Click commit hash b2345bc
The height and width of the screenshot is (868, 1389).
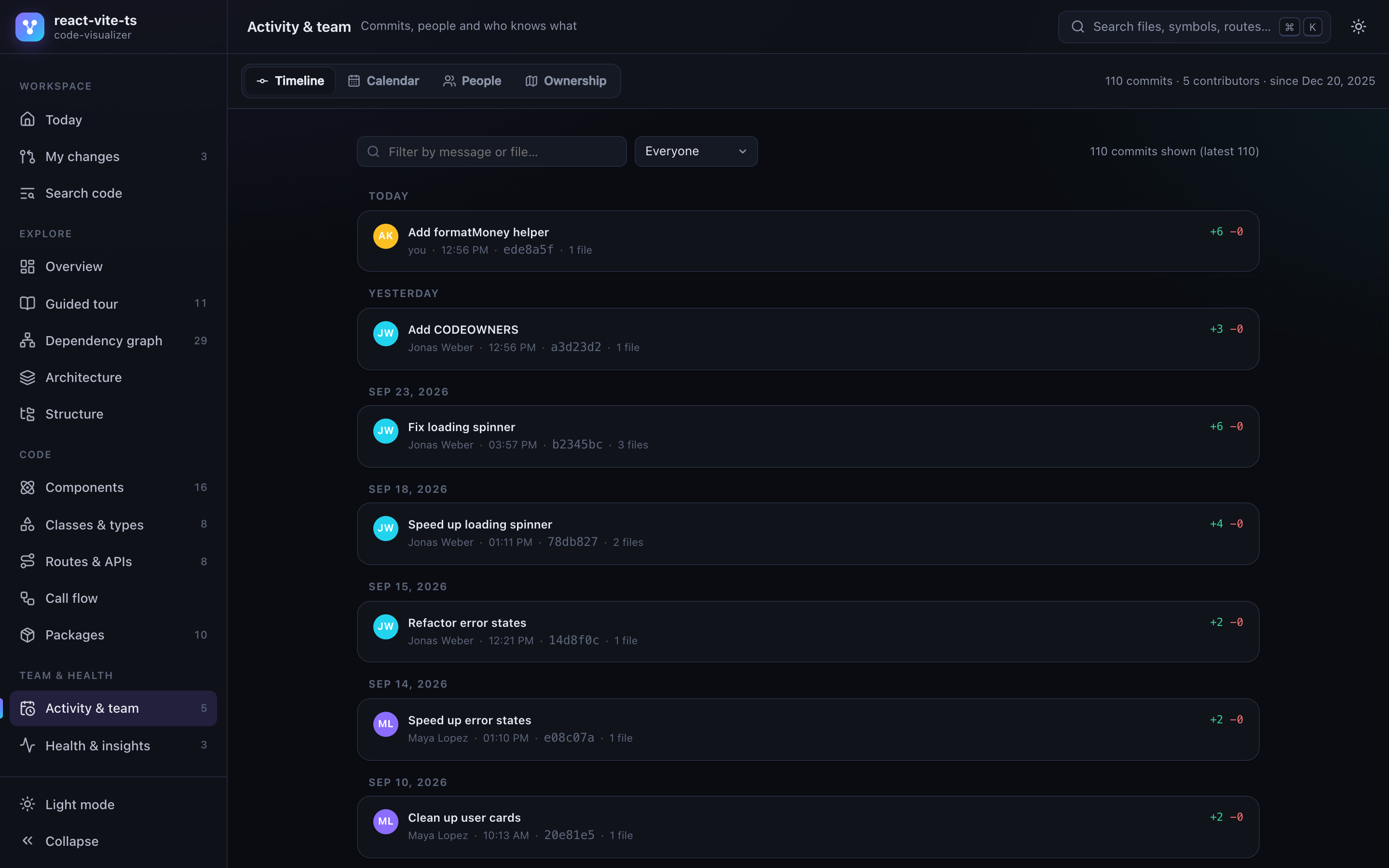coord(577,445)
